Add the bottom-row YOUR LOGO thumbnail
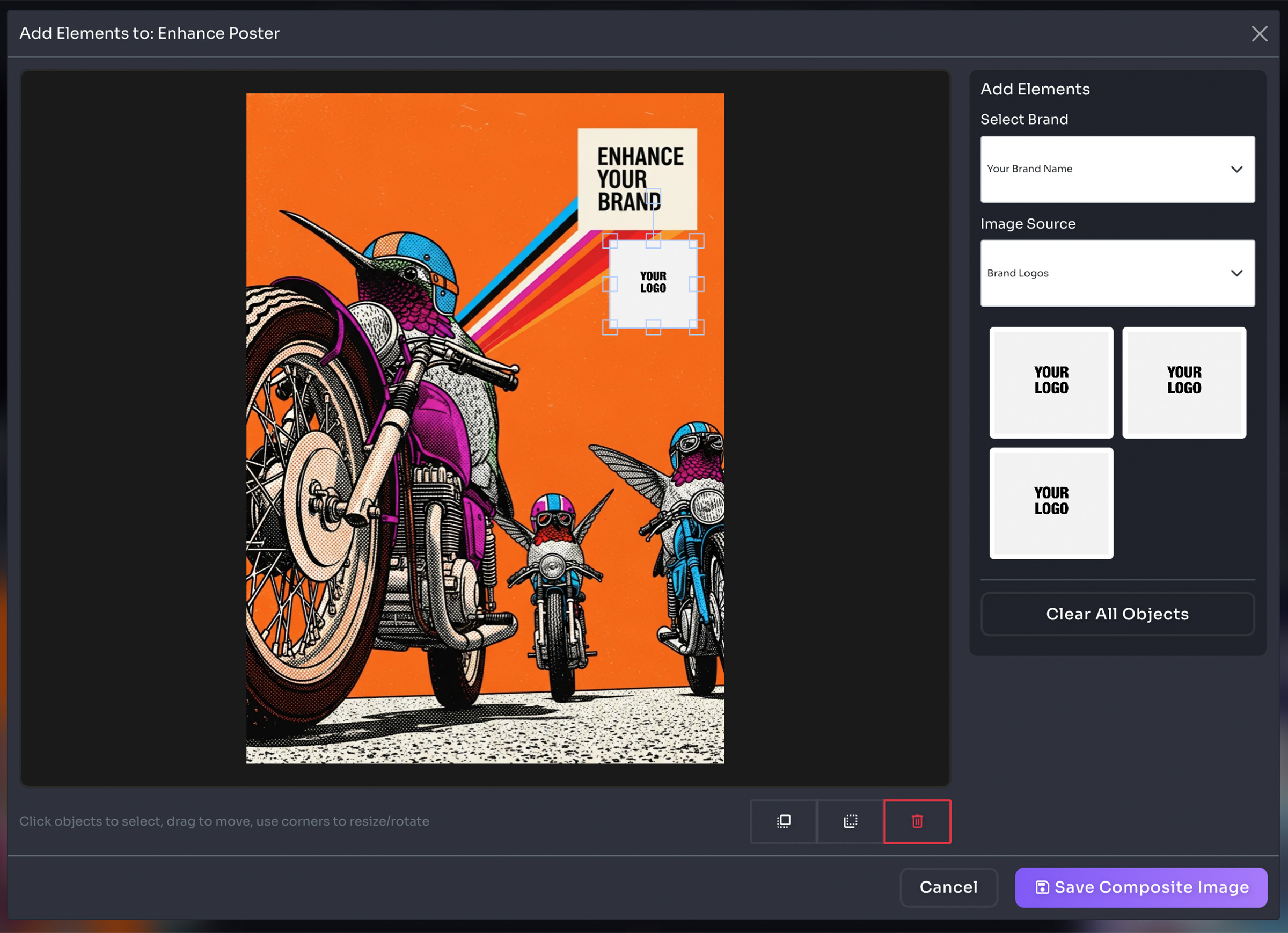Screen dimensions: 1288x933 pyautogui.click(x=1051, y=503)
